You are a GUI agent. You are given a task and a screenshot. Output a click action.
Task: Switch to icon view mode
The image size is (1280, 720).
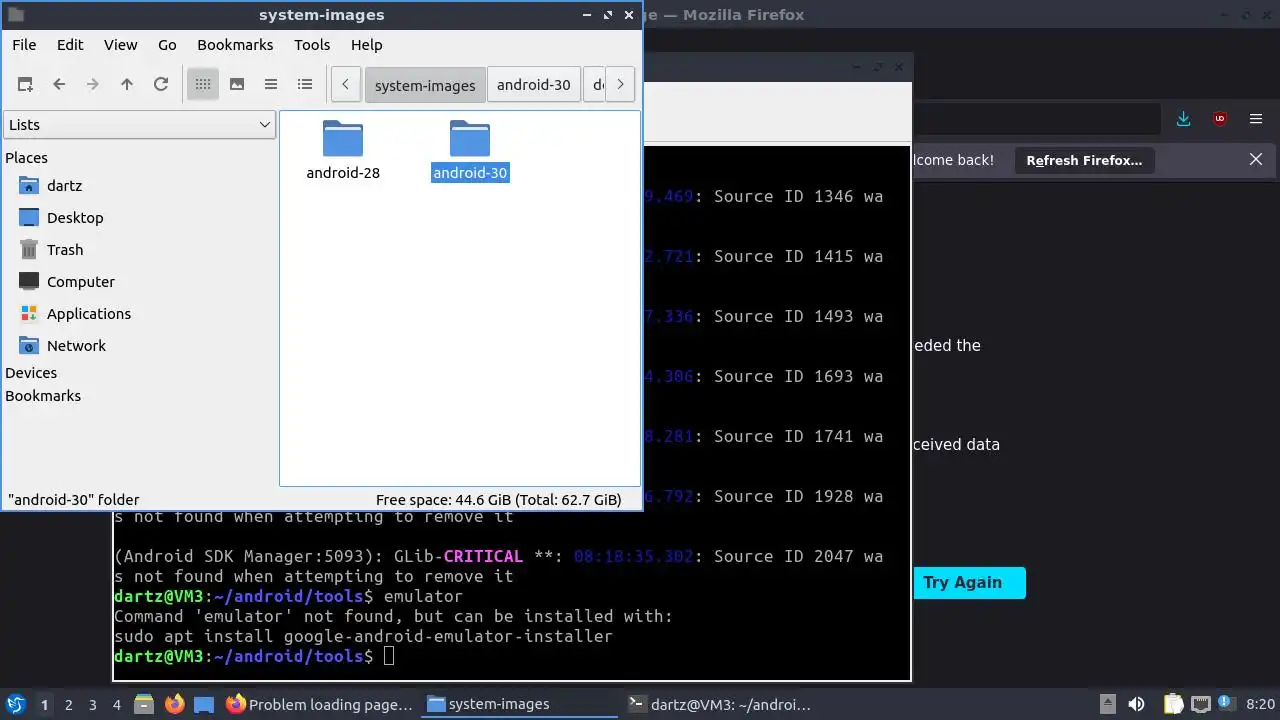pyautogui.click(x=203, y=85)
